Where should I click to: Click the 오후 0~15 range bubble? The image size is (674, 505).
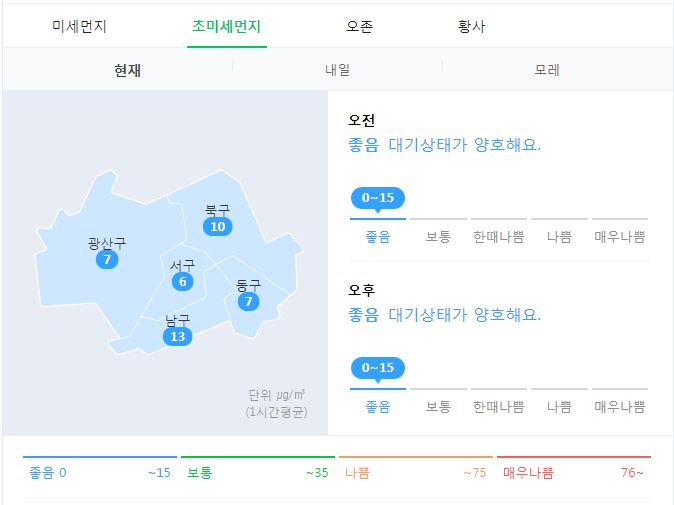point(378,368)
